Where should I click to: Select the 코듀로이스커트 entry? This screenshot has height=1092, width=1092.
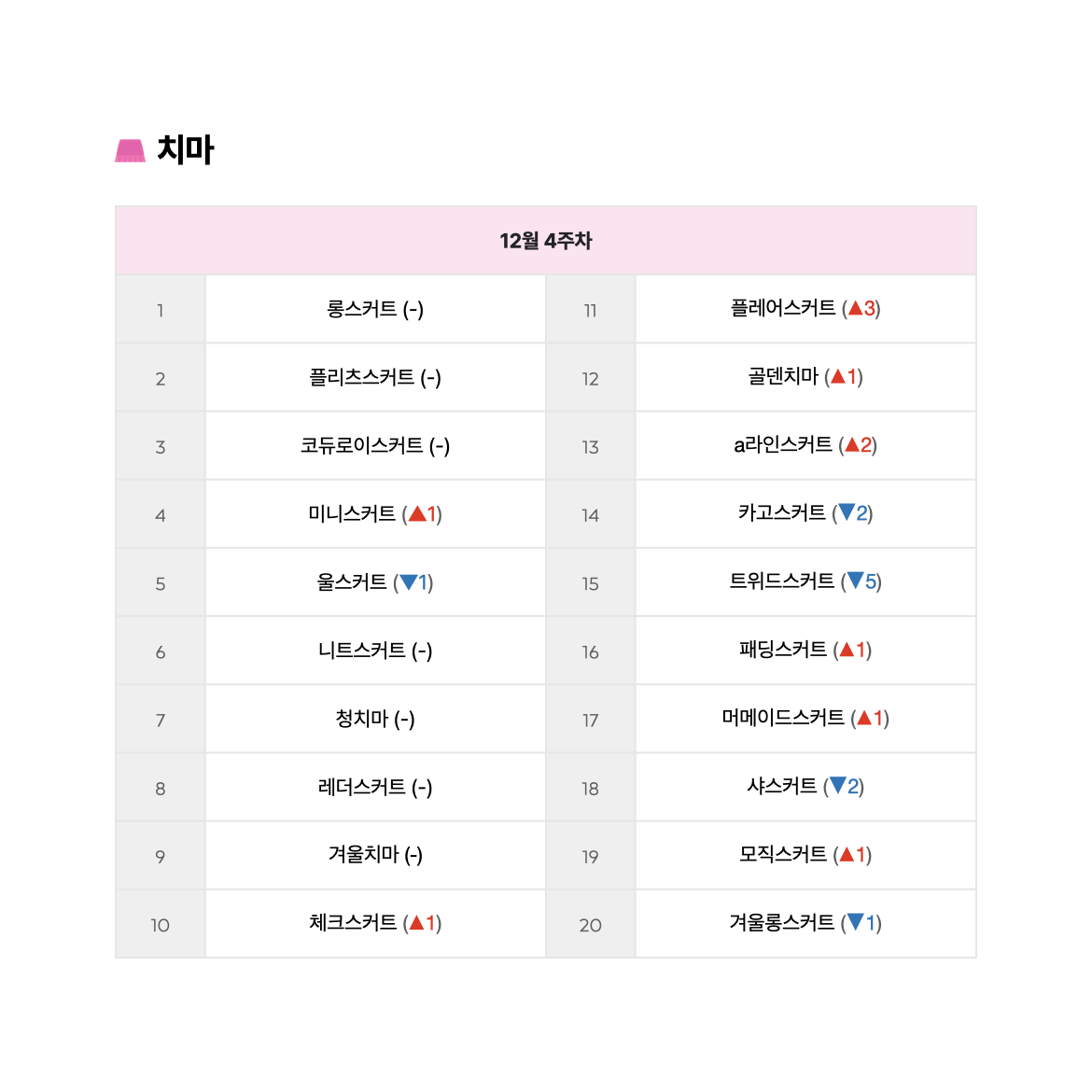[x=362, y=445]
